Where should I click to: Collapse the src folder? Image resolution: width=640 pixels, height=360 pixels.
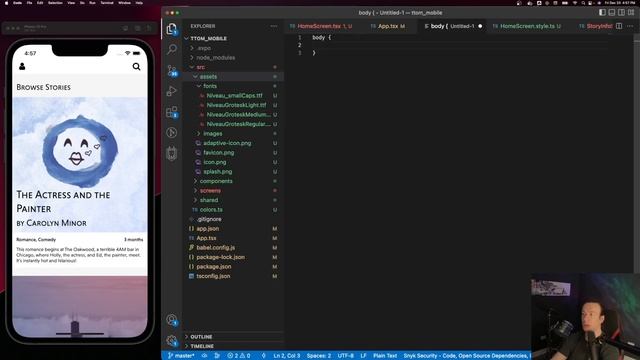[x=233, y=67]
